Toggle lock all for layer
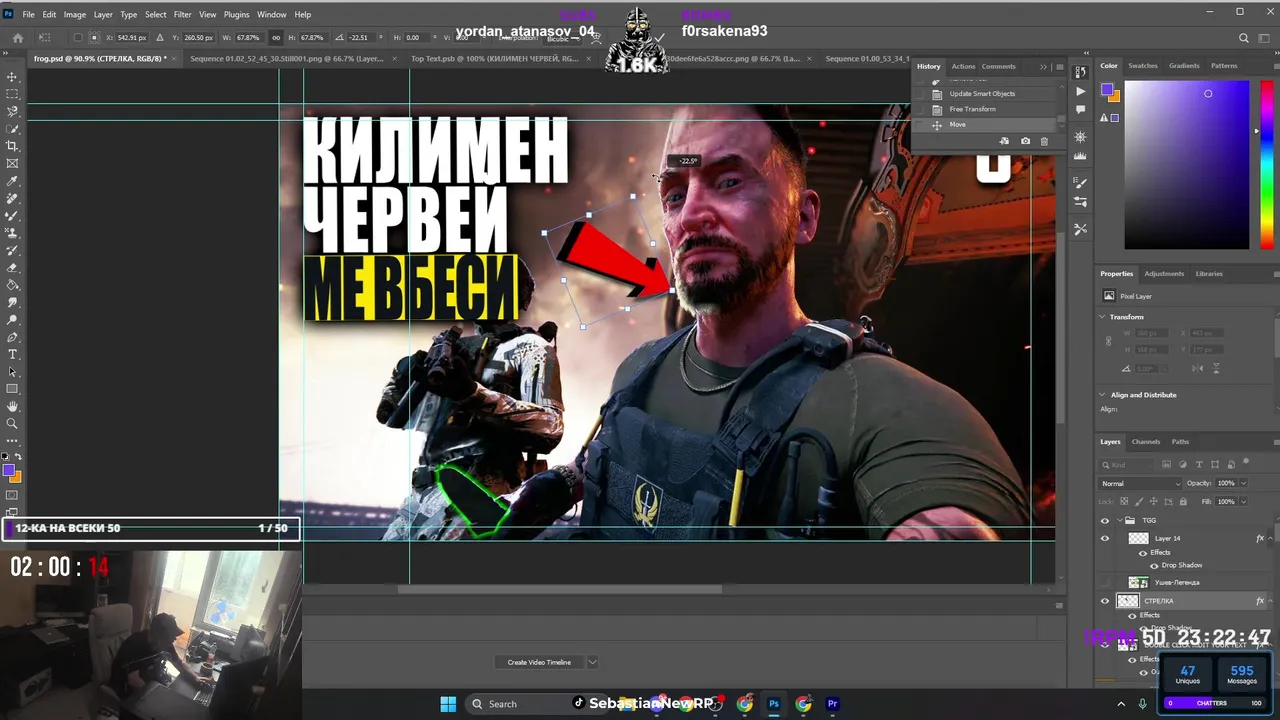This screenshot has height=720, width=1280. coord(1183,501)
